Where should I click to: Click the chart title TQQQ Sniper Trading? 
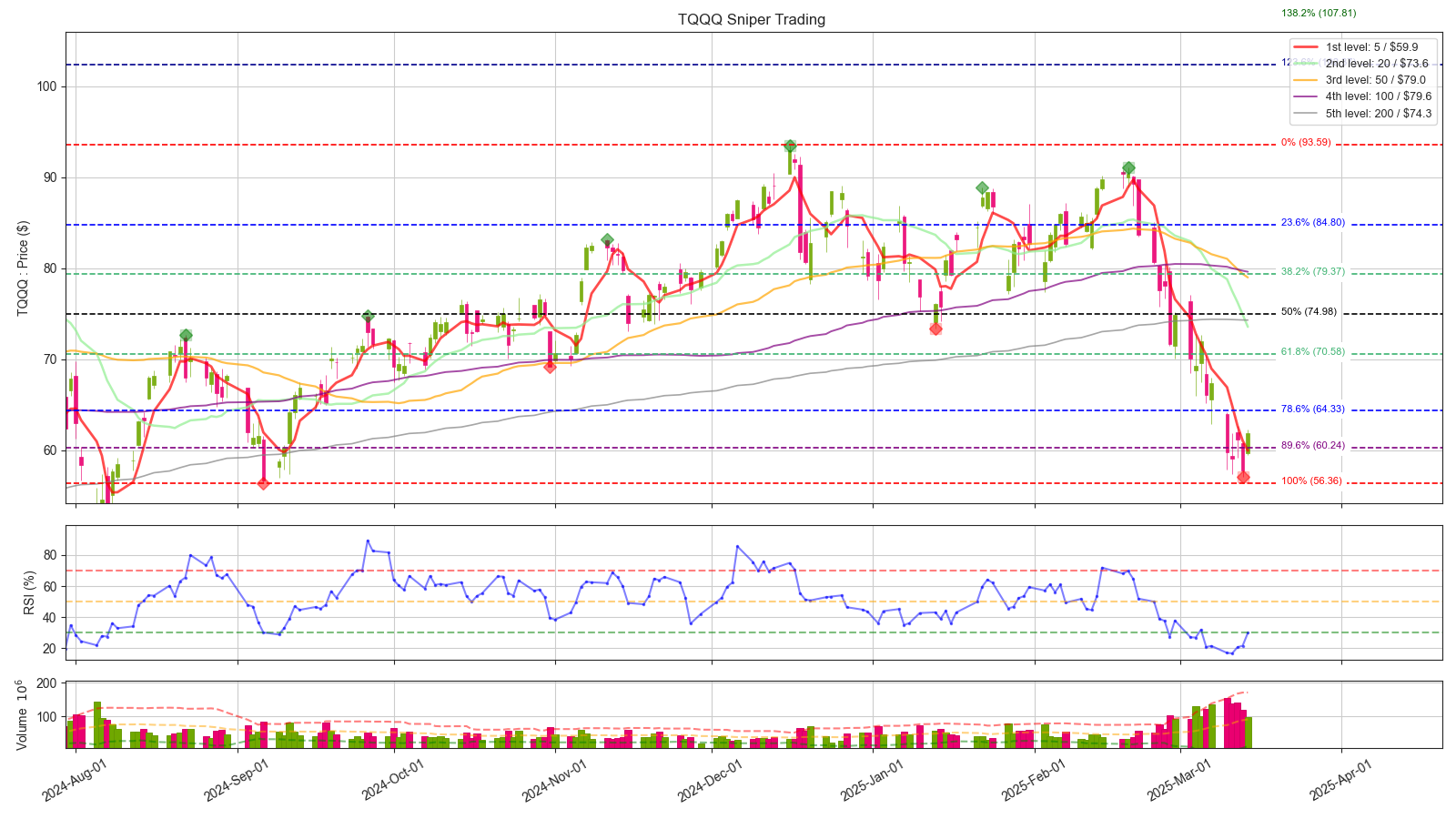click(752, 19)
